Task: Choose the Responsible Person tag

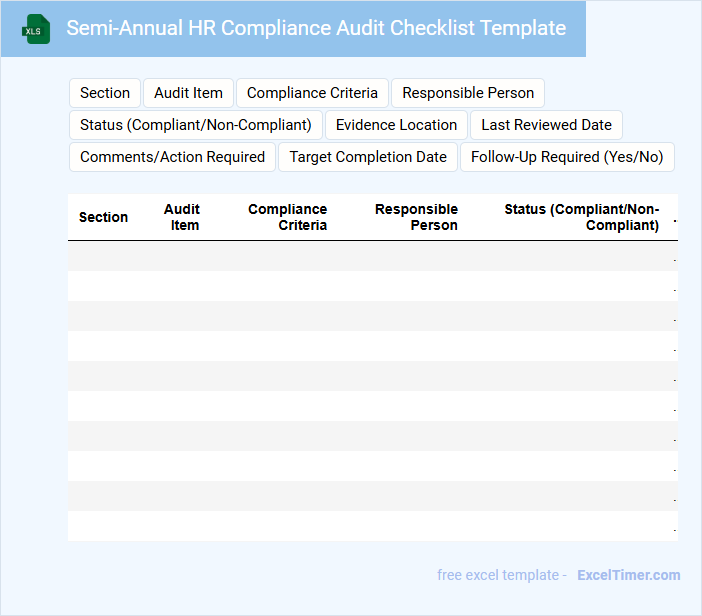Action: (468, 93)
